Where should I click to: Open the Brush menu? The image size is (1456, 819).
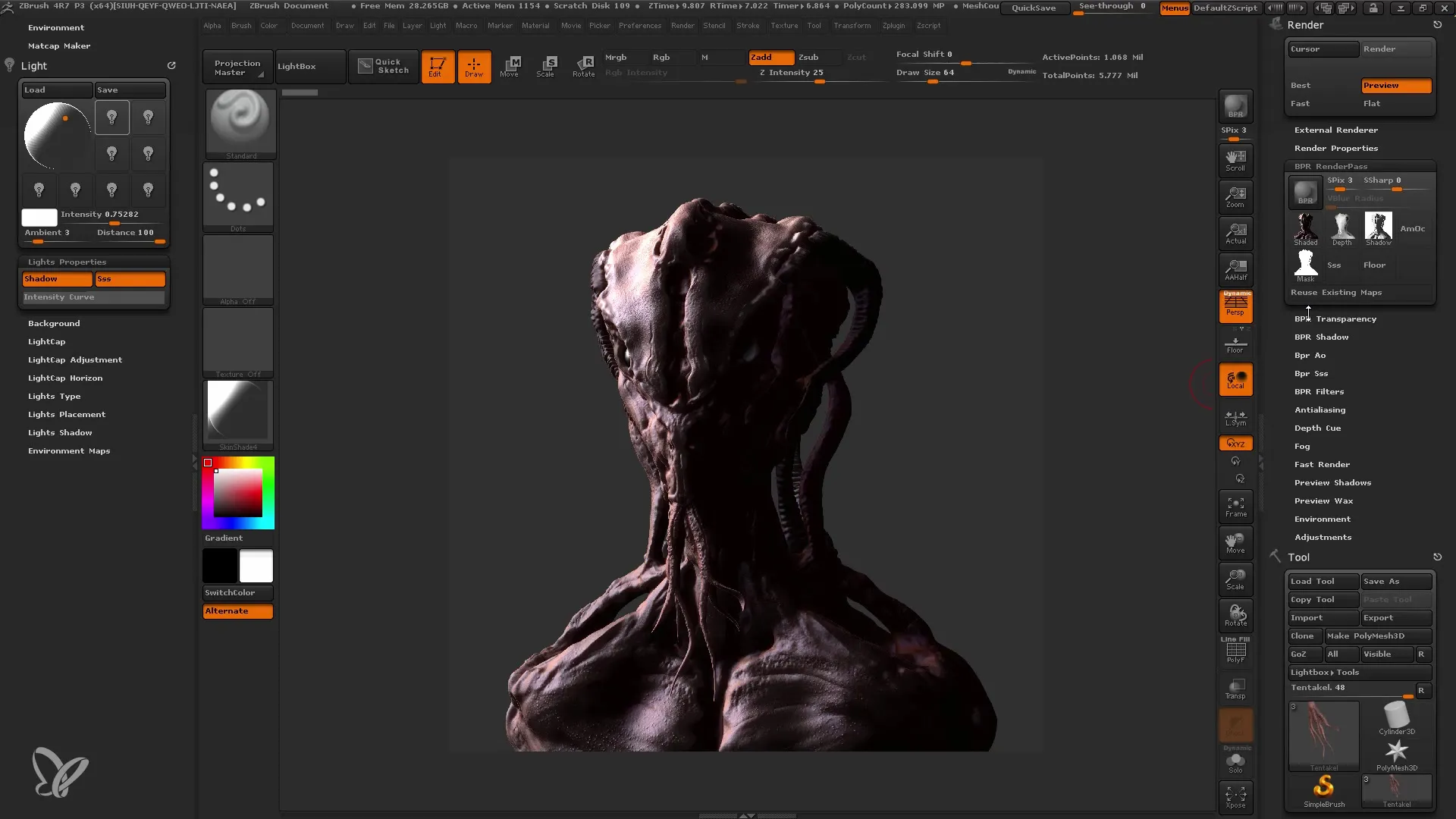click(x=241, y=25)
